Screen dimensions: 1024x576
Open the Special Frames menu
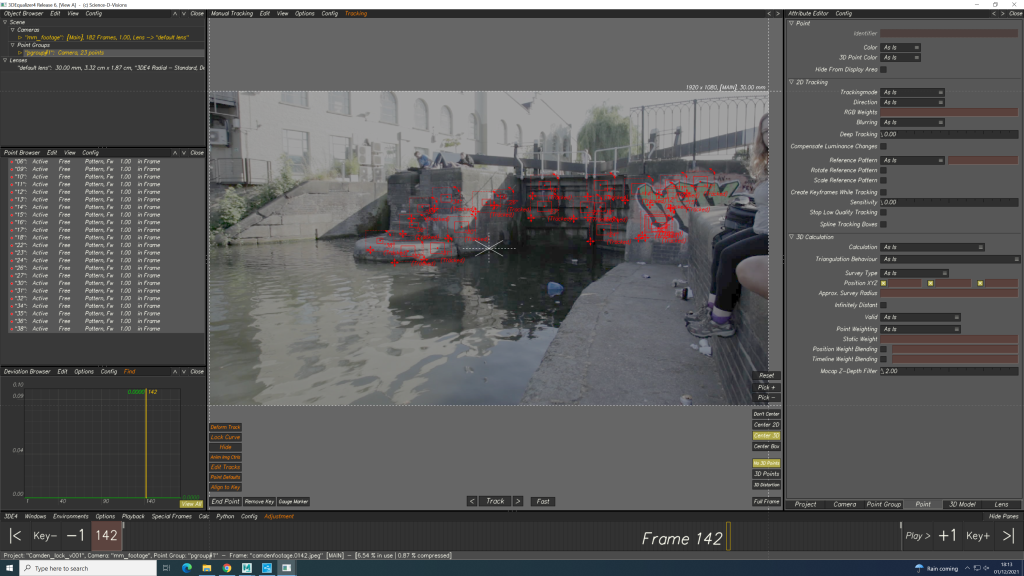[172, 517]
